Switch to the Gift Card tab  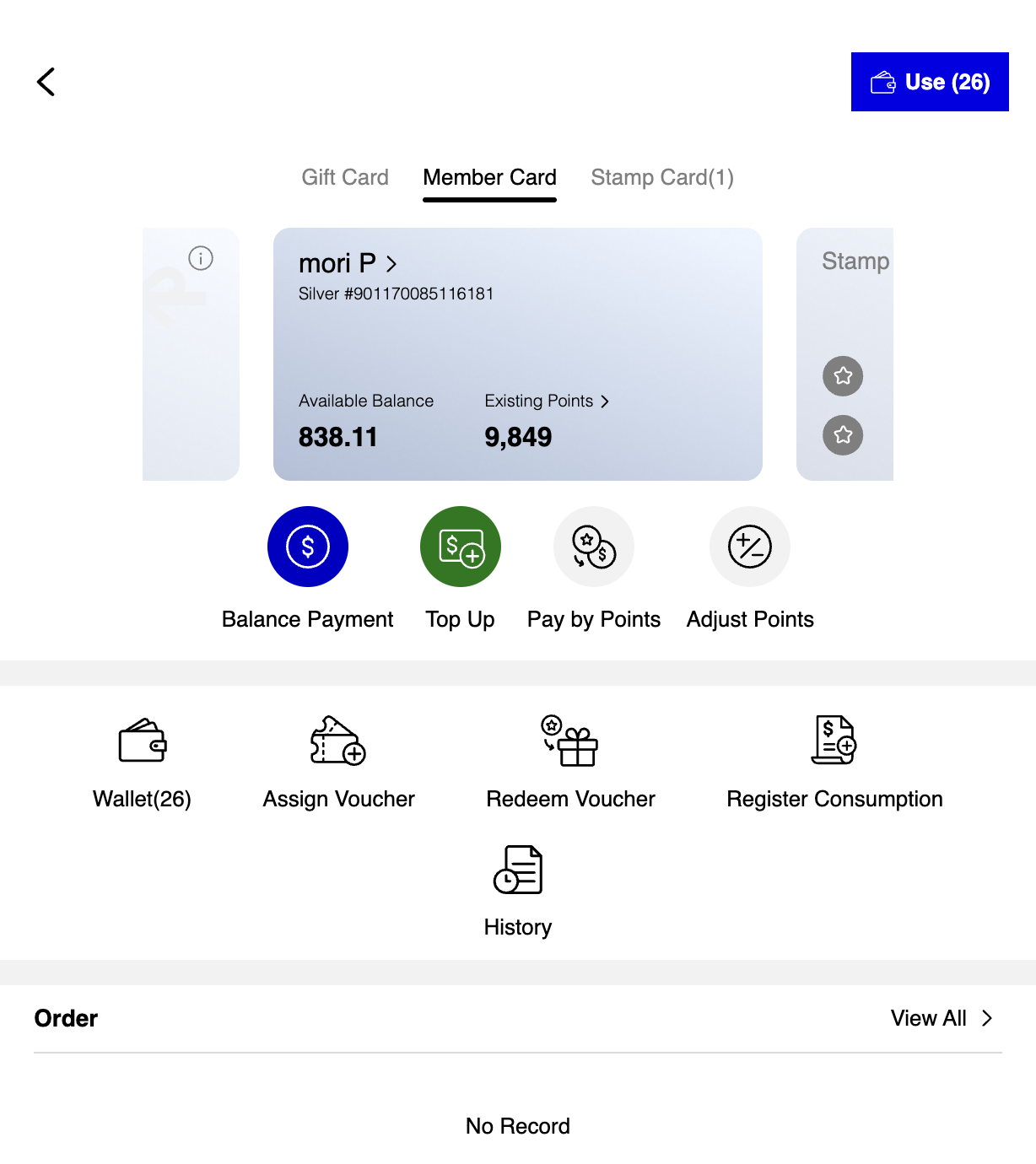(x=345, y=177)
